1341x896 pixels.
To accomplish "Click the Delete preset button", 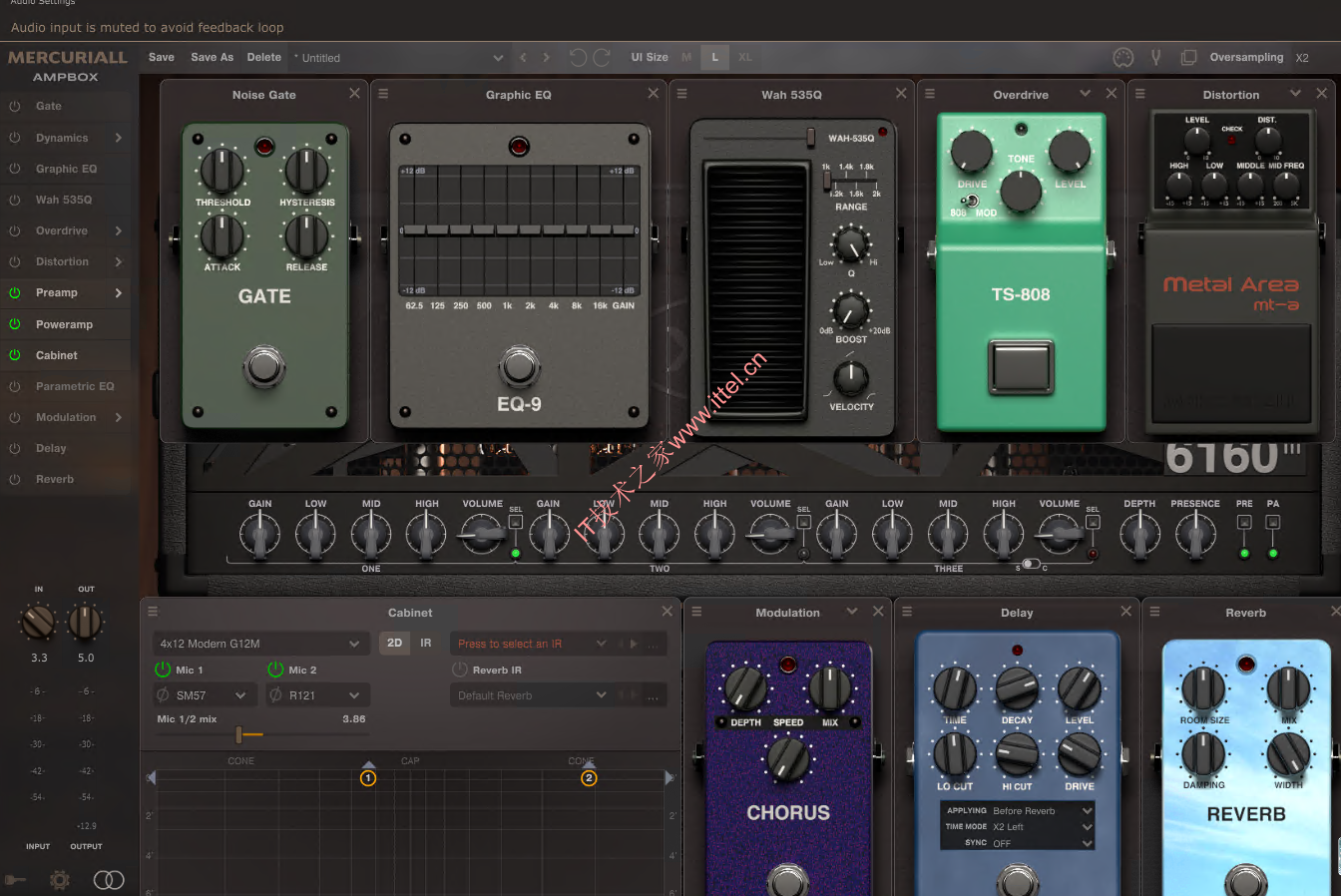I will click(x=264, y=57).
